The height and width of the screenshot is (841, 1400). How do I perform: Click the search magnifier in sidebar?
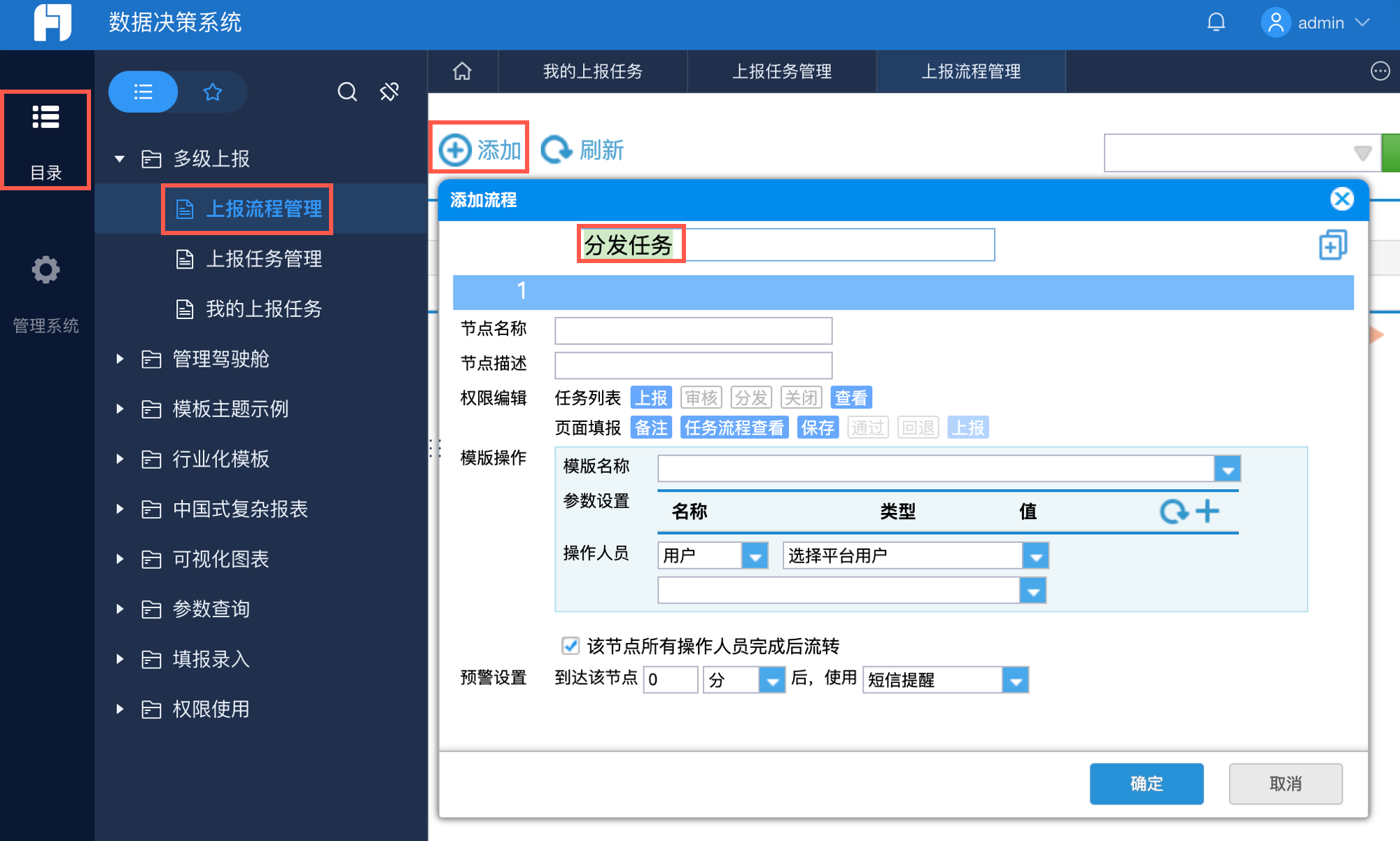[347, 92]
